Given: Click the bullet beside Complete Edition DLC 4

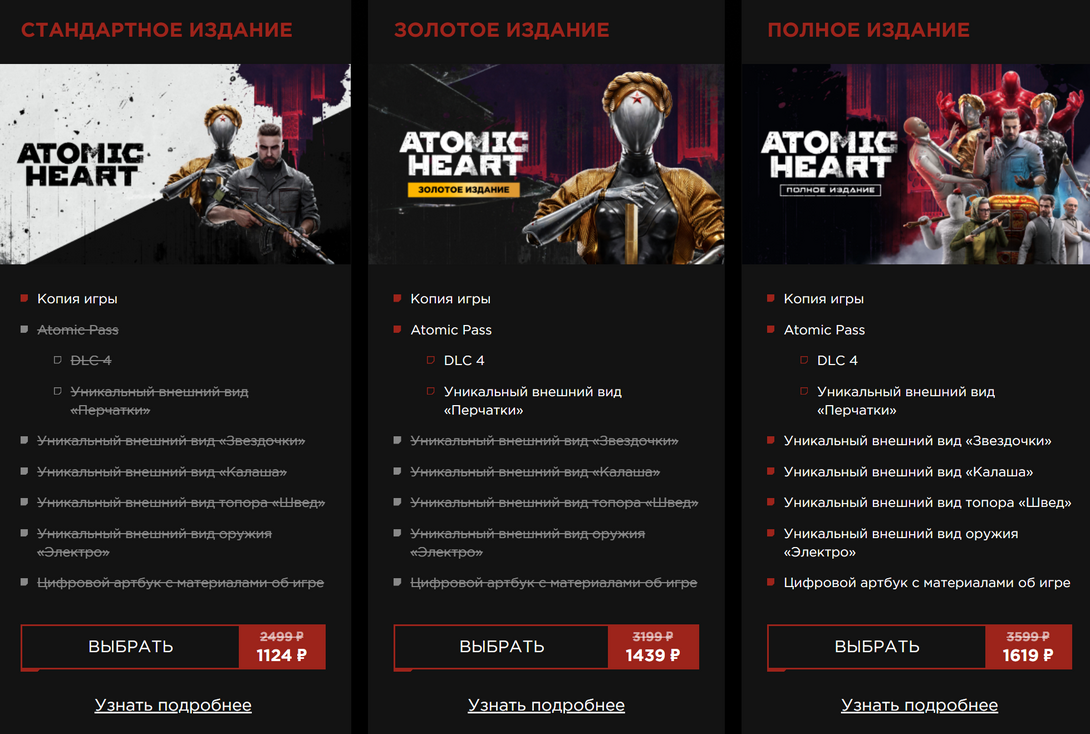Looking at the screenshot, I should pos(804,360).
